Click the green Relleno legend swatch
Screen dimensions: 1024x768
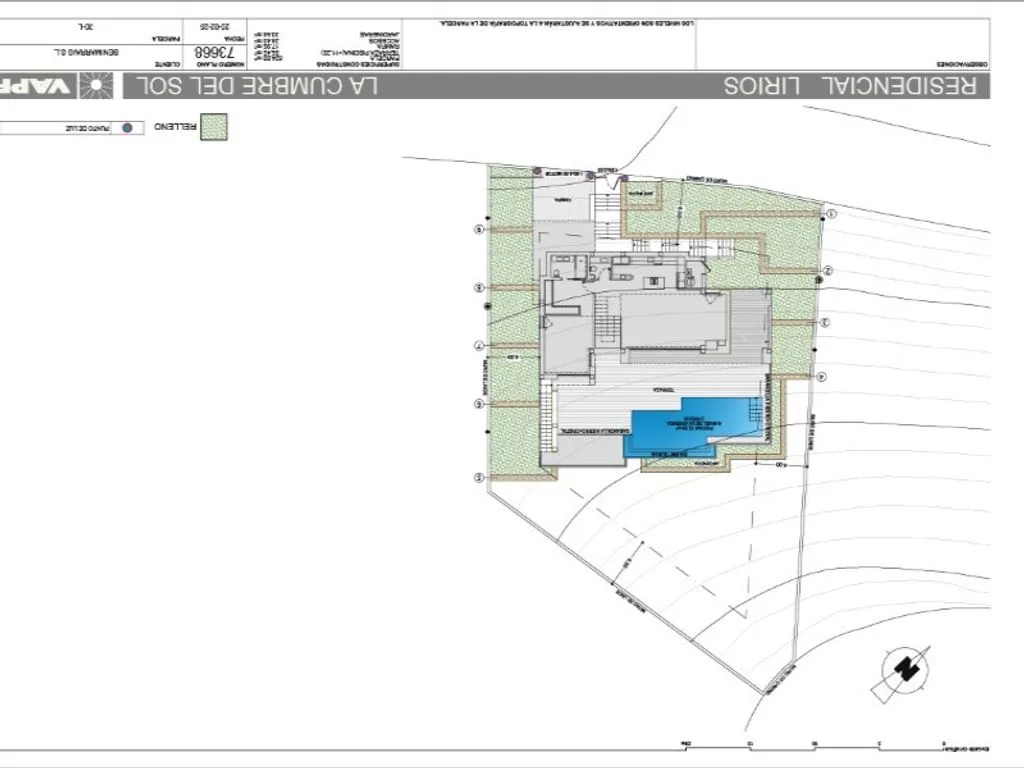pyautogui.click(x=214, y=127)
